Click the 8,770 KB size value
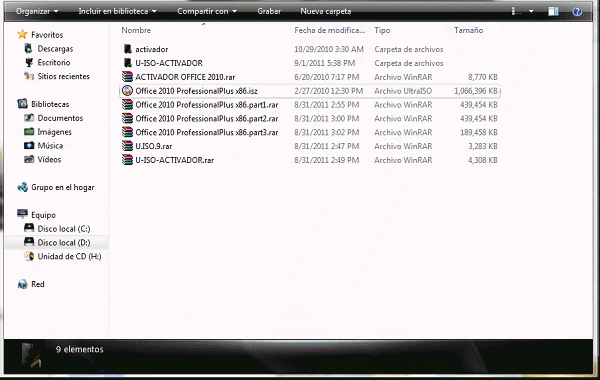 pos(483,77)
